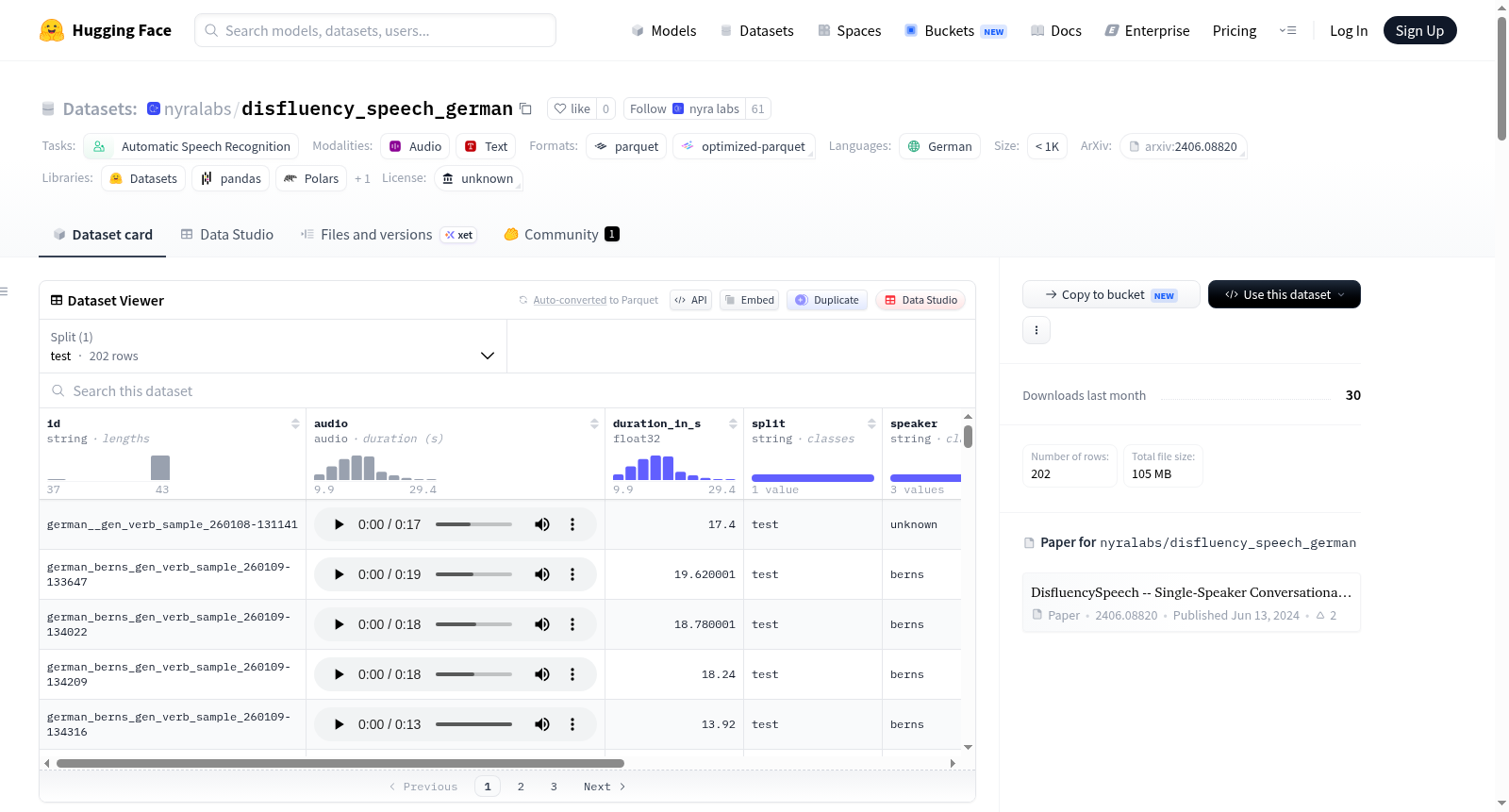1509x812 pixels.
Task: Go to Datasets in the top navigation
Action: tap(757, 30)
